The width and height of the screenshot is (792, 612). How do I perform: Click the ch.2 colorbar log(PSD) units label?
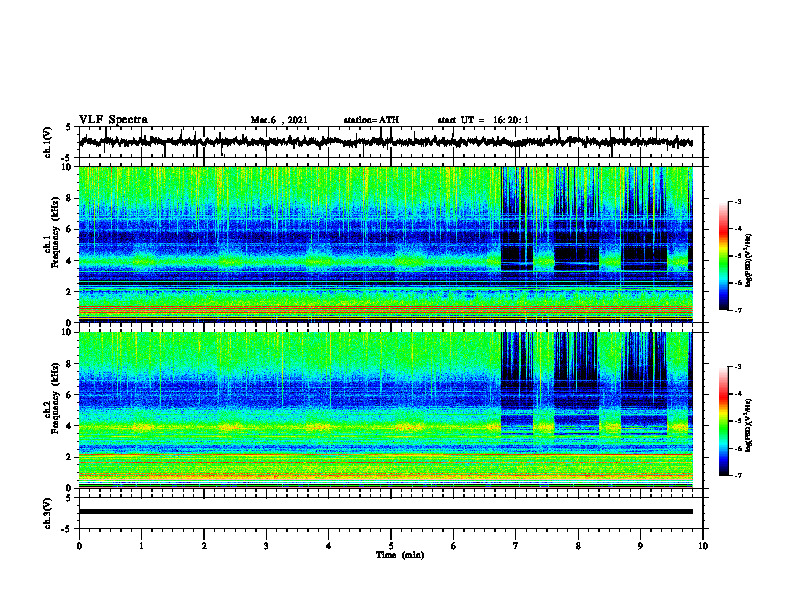tap(749, 425)
